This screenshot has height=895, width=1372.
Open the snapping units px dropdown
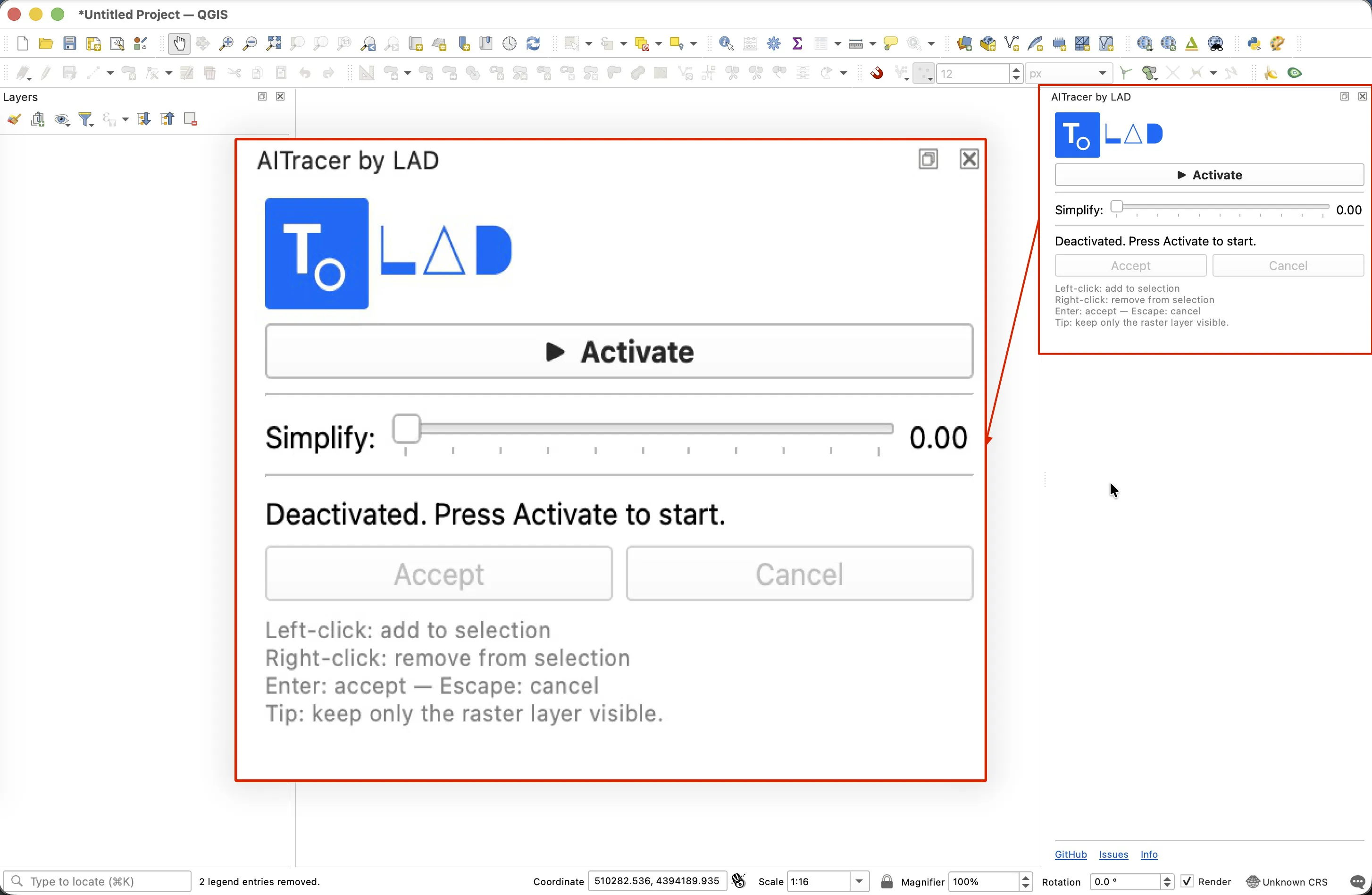coord(1069,73)
